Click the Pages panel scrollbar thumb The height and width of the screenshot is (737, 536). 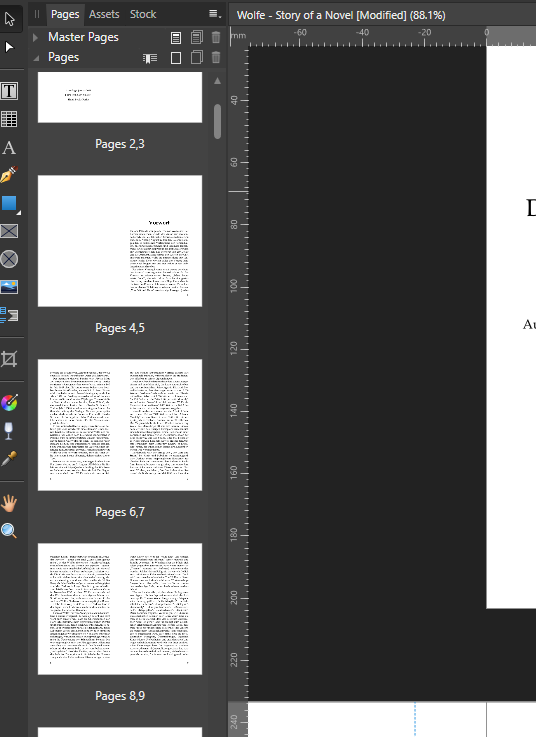[217, 121]
